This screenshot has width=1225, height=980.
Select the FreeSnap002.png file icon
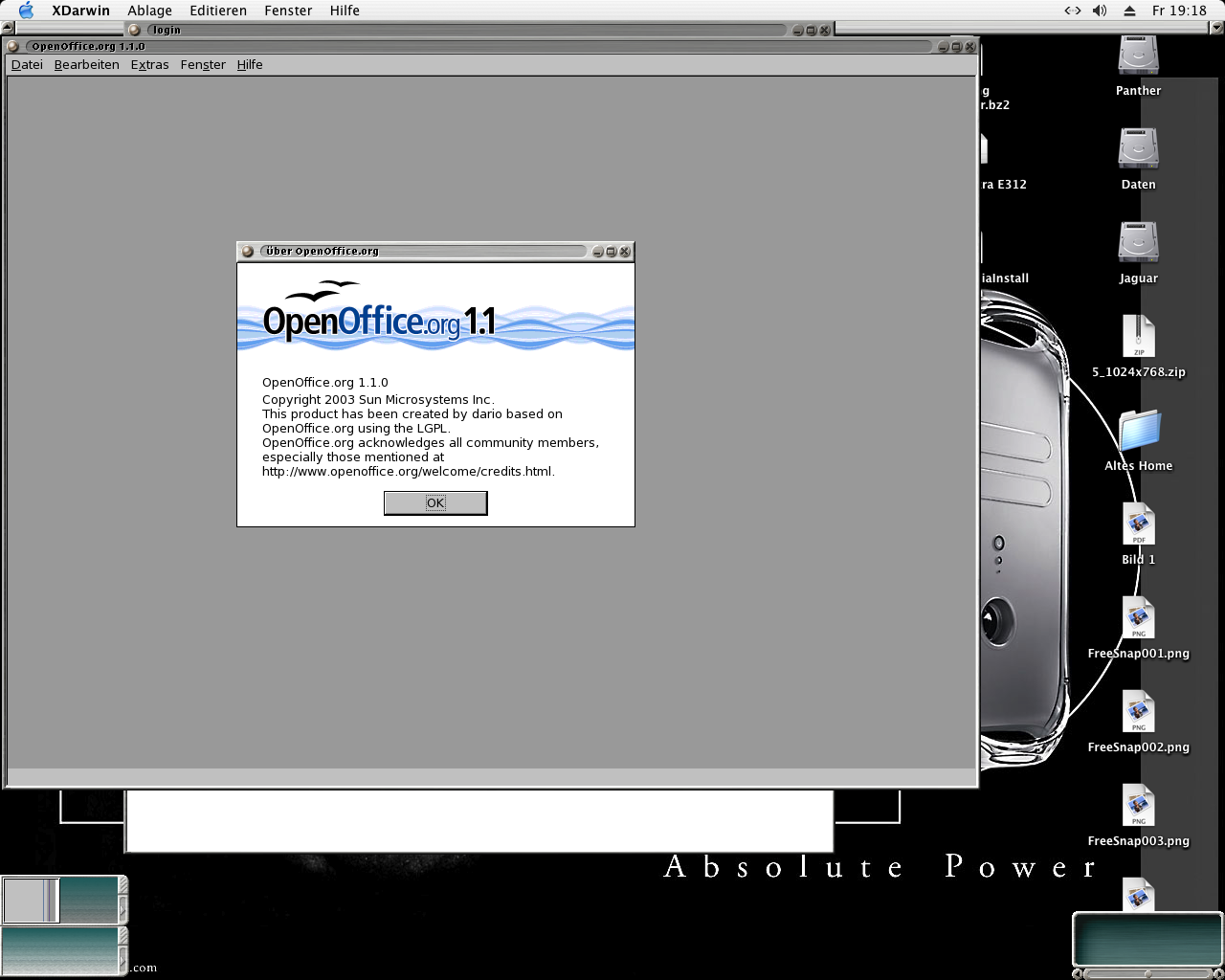click(x=1138, y=712)
